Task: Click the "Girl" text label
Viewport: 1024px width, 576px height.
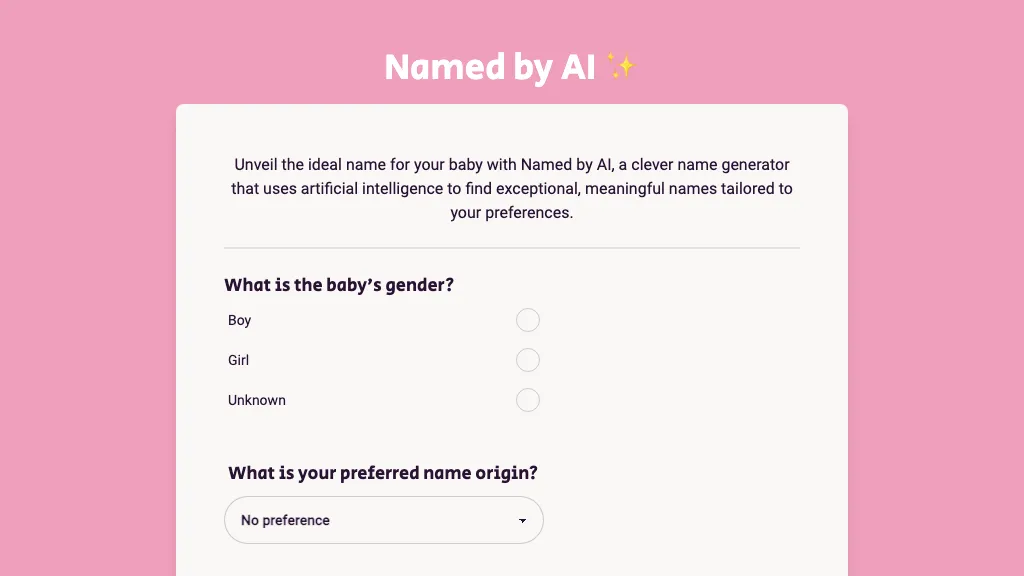Action: pos(238,360)
